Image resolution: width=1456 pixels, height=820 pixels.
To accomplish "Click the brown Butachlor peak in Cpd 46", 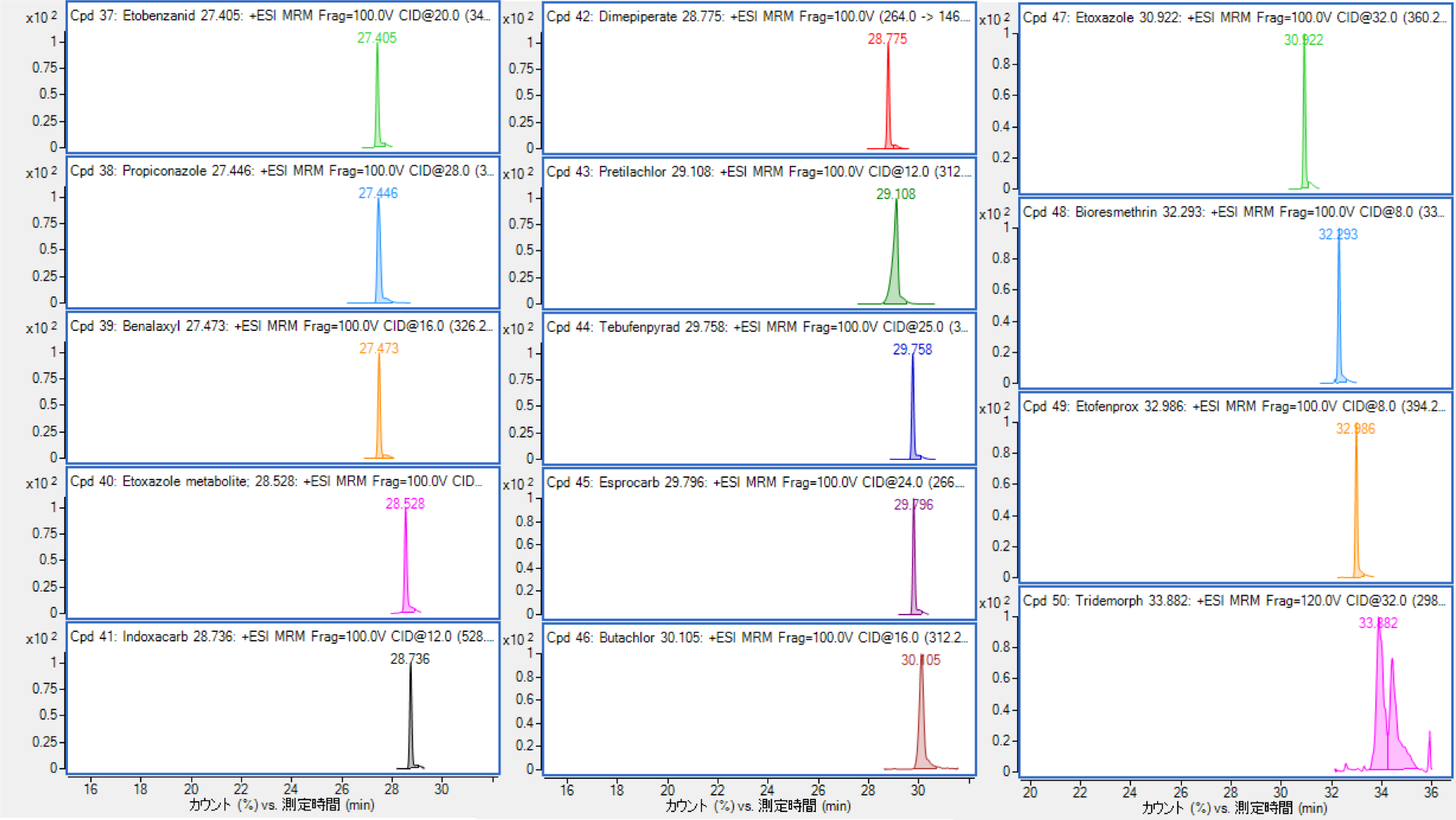I will tap(922, 719).
